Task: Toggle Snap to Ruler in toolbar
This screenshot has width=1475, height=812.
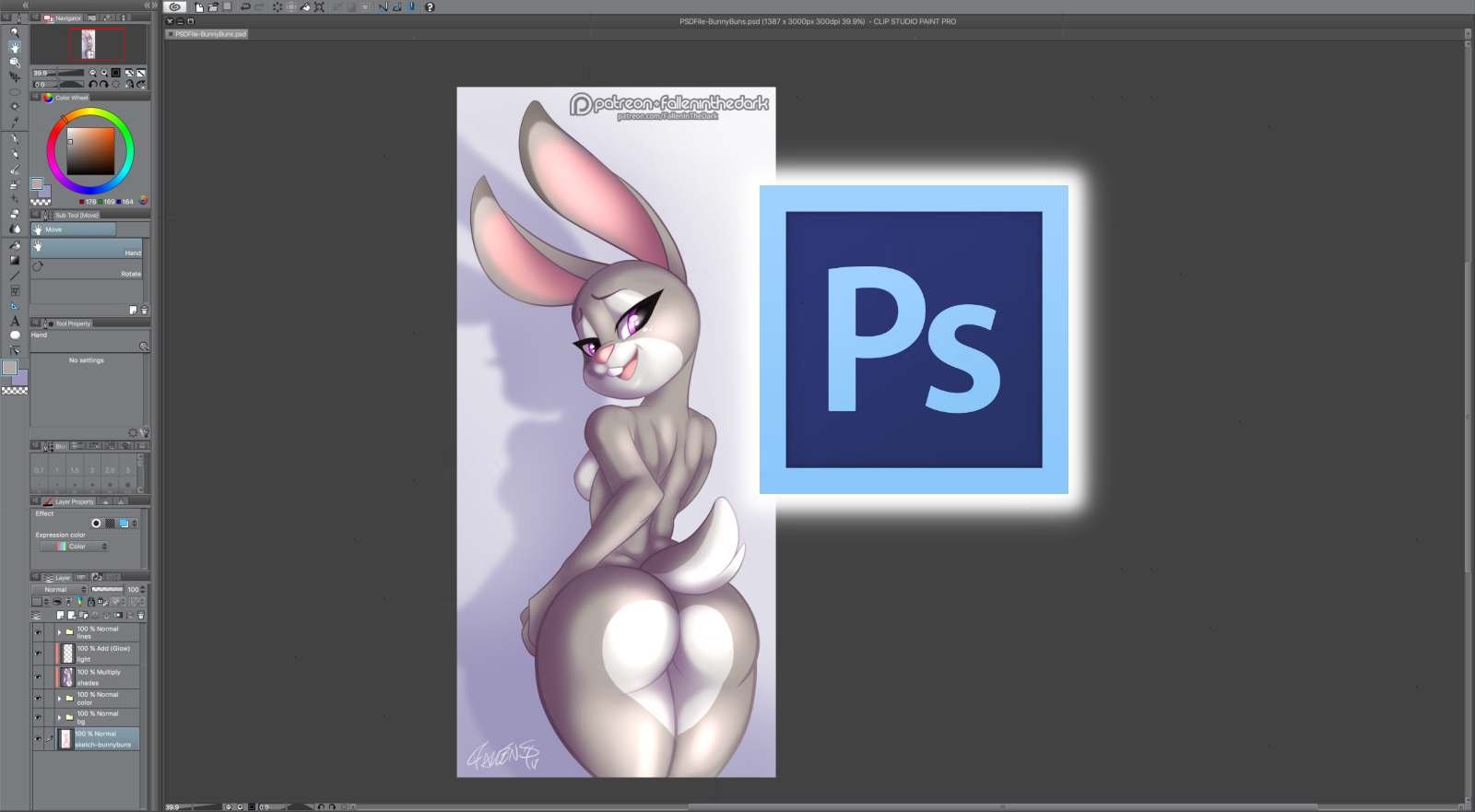Action: [383, 7]
